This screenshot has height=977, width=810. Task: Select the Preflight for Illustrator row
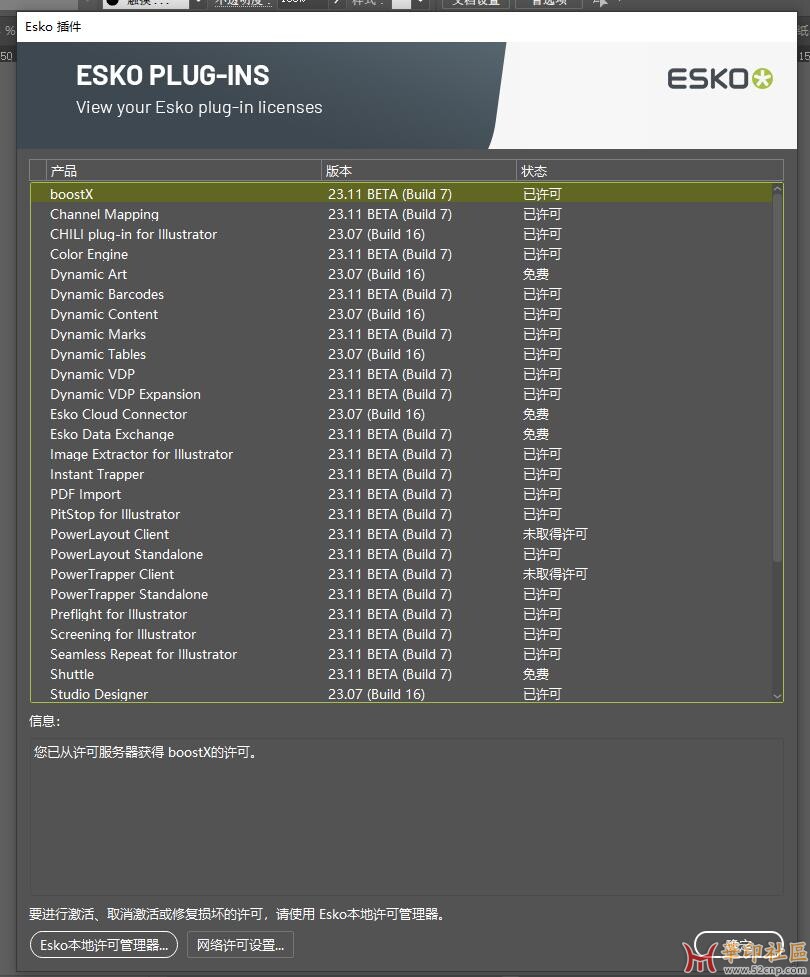401,614
